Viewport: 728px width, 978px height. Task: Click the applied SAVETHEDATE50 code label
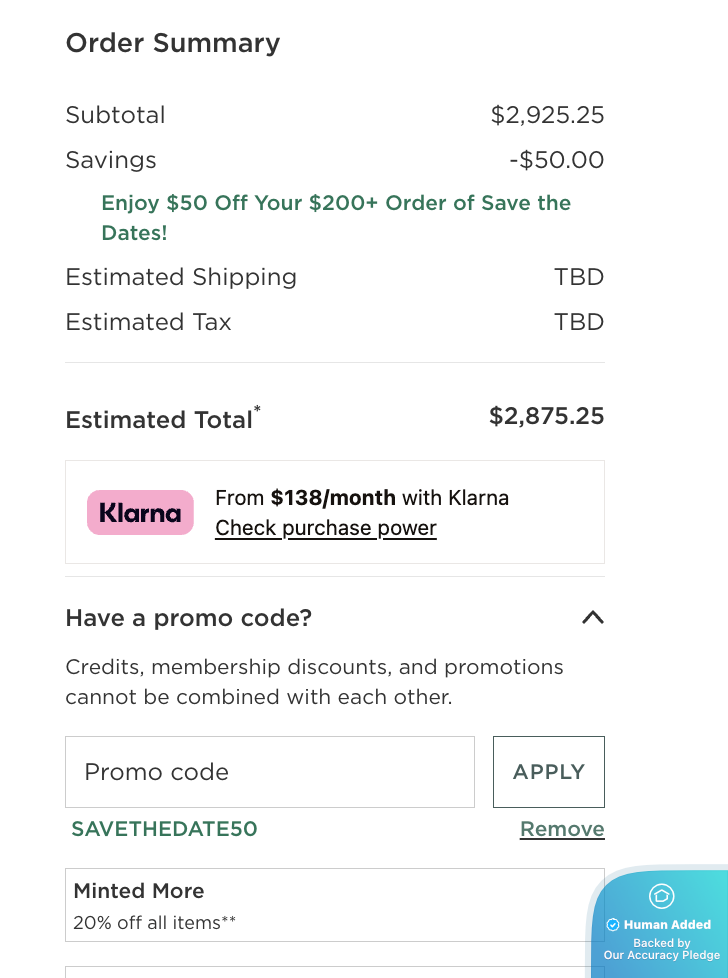tap(165, 829)
